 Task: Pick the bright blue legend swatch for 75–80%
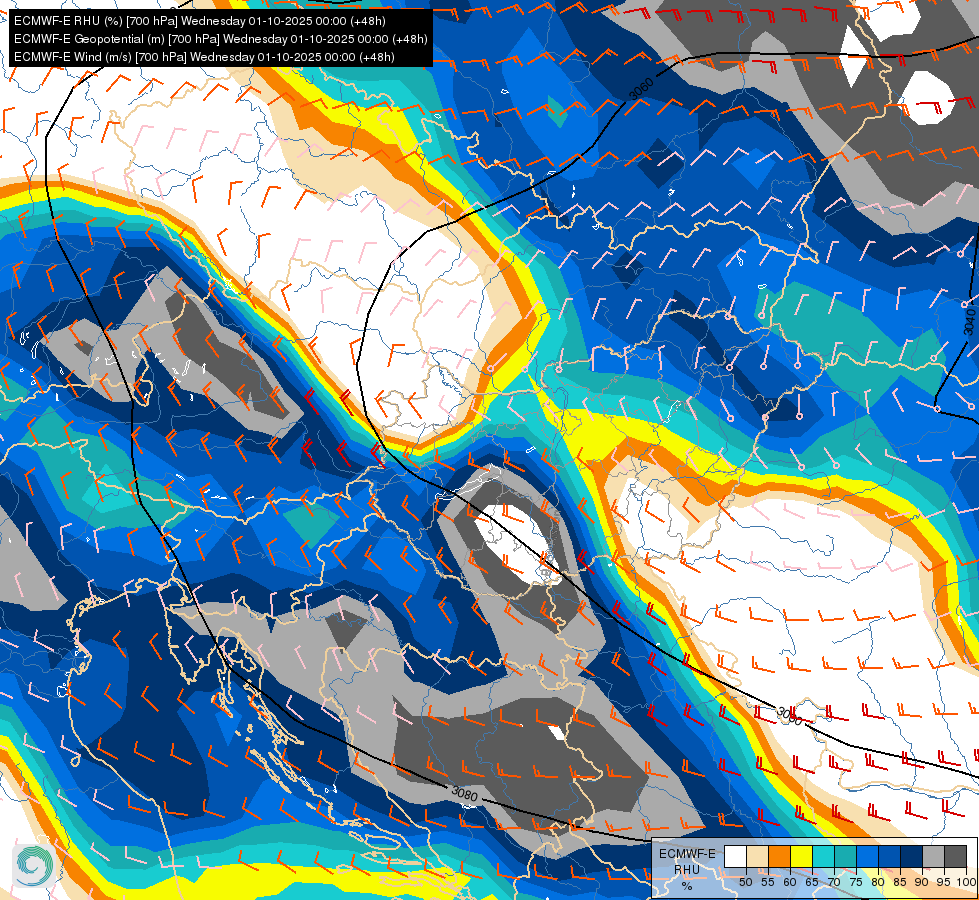[x=868, y=856]
